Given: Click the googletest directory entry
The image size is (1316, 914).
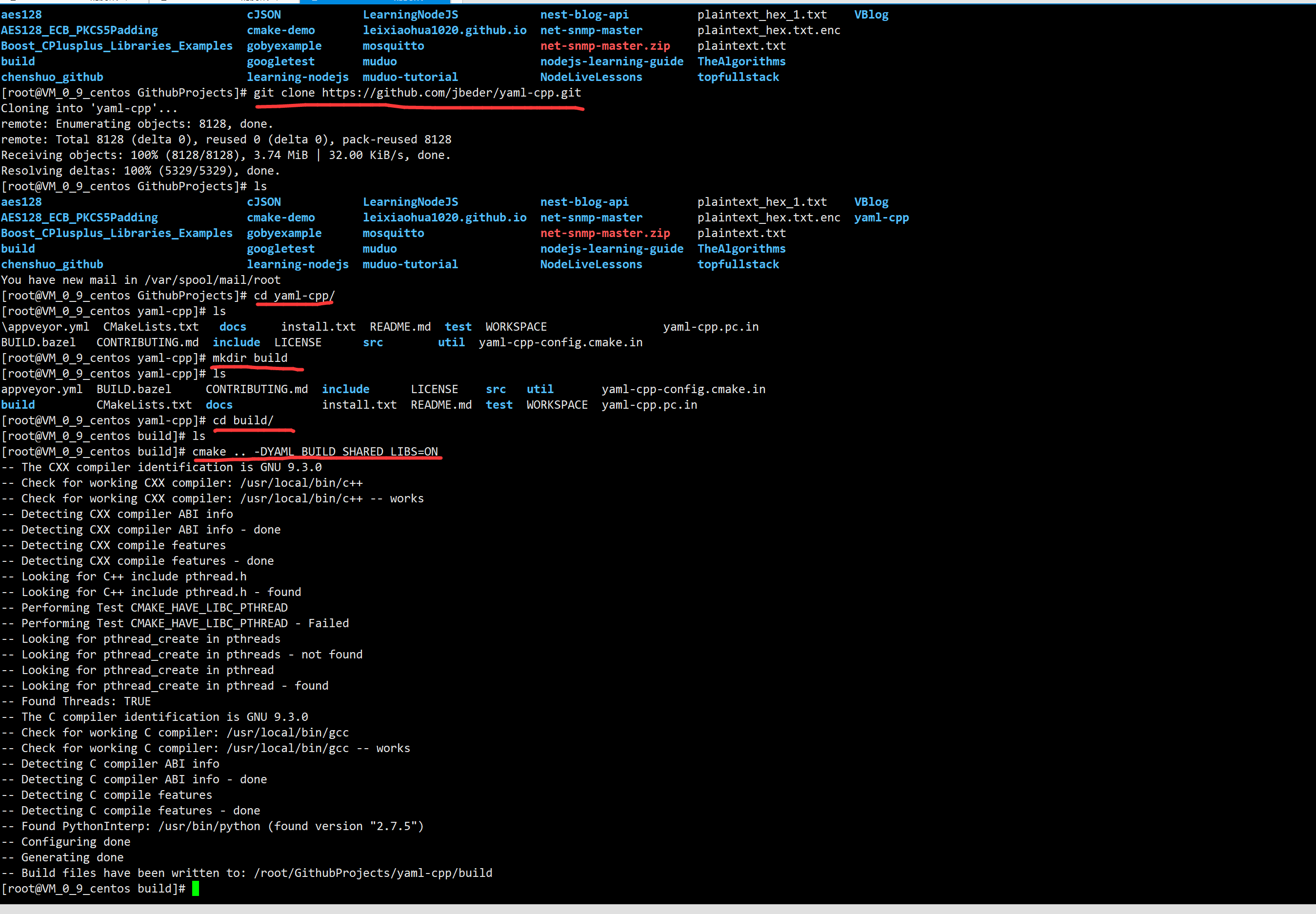Looking at the screenshot, I should 280,248.
